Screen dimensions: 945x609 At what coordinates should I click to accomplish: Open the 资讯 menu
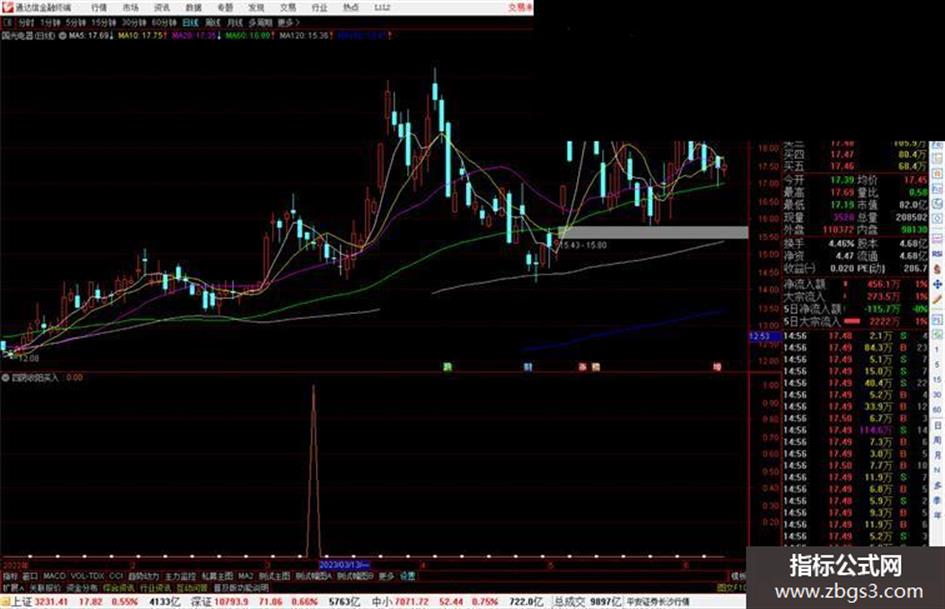162,8
